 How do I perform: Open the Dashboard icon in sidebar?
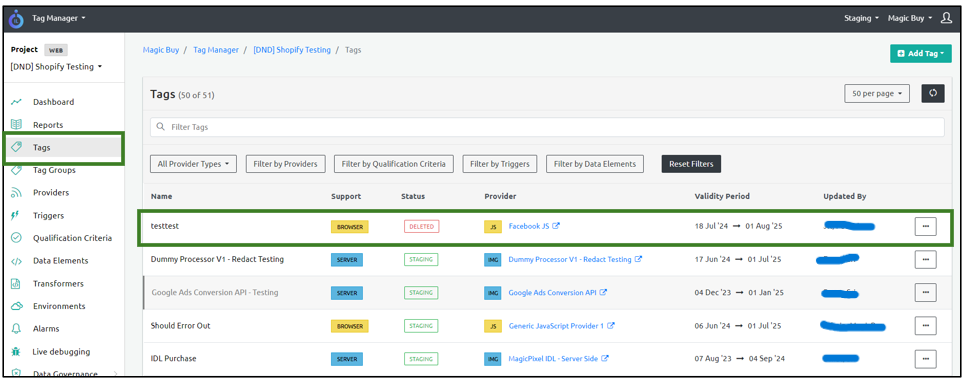click(x=17, y=102)
